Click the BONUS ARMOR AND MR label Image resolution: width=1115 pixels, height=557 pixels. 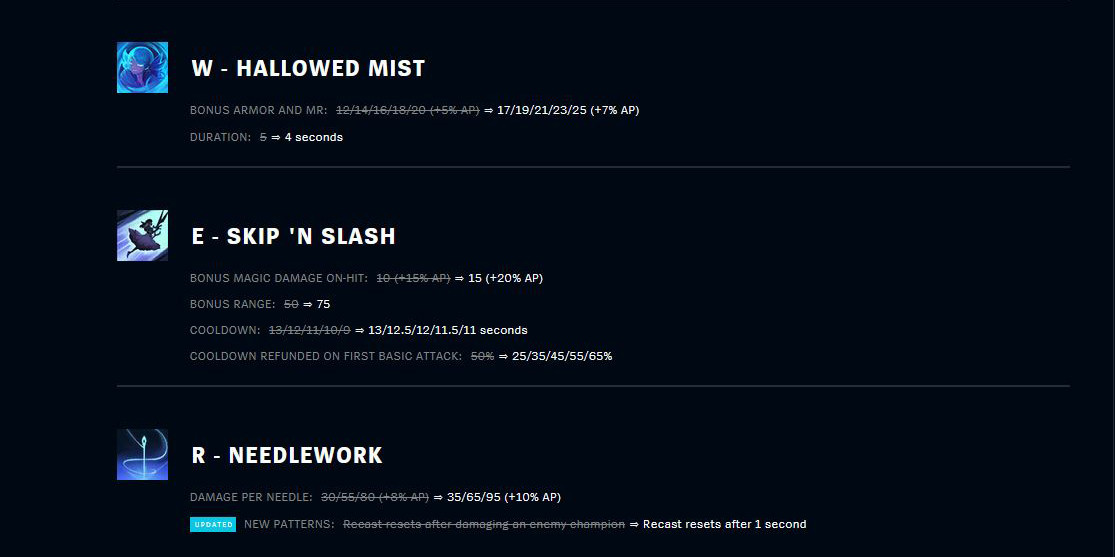pos(259,110)
